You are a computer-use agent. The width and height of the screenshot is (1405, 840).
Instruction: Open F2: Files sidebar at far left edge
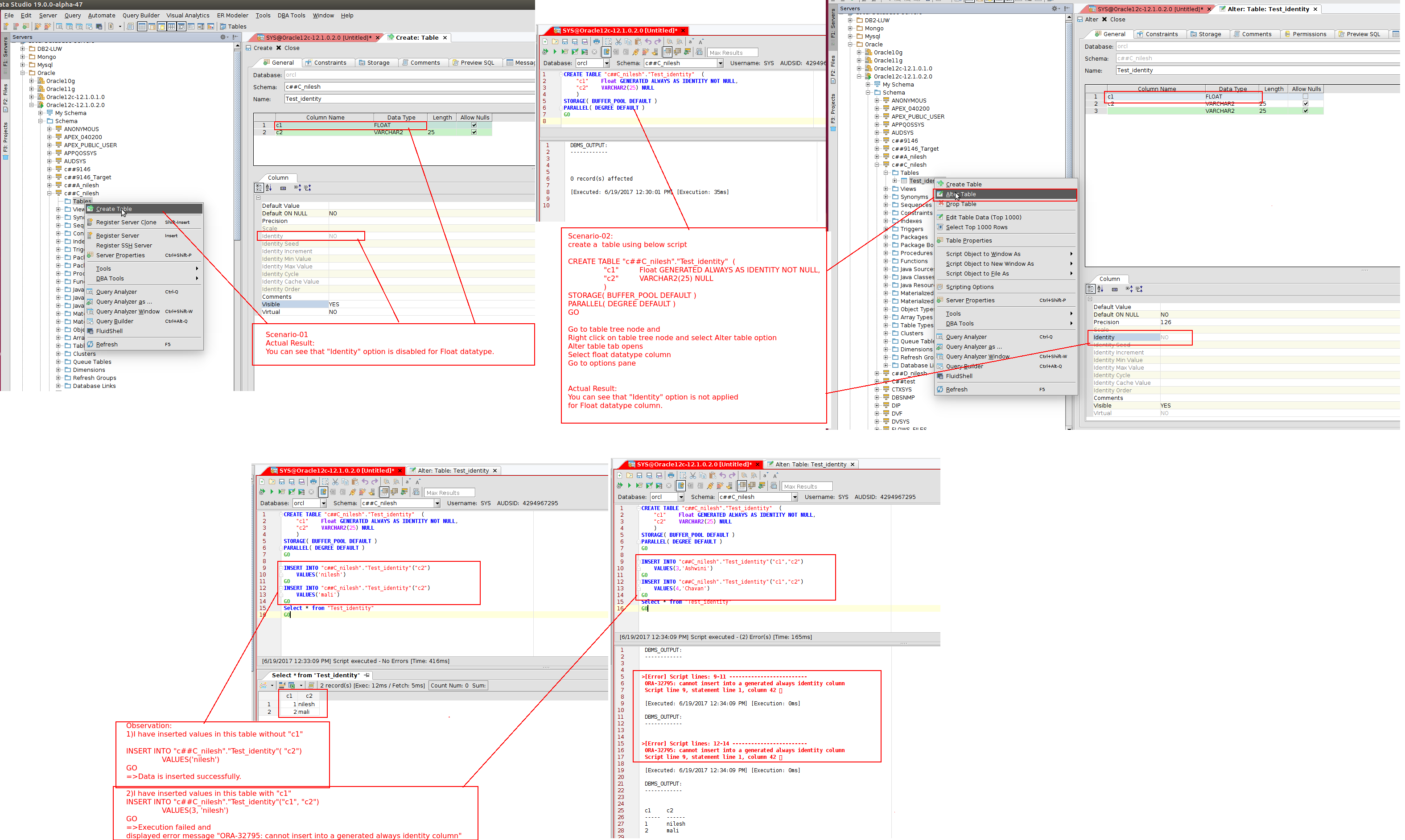(6, 97)
